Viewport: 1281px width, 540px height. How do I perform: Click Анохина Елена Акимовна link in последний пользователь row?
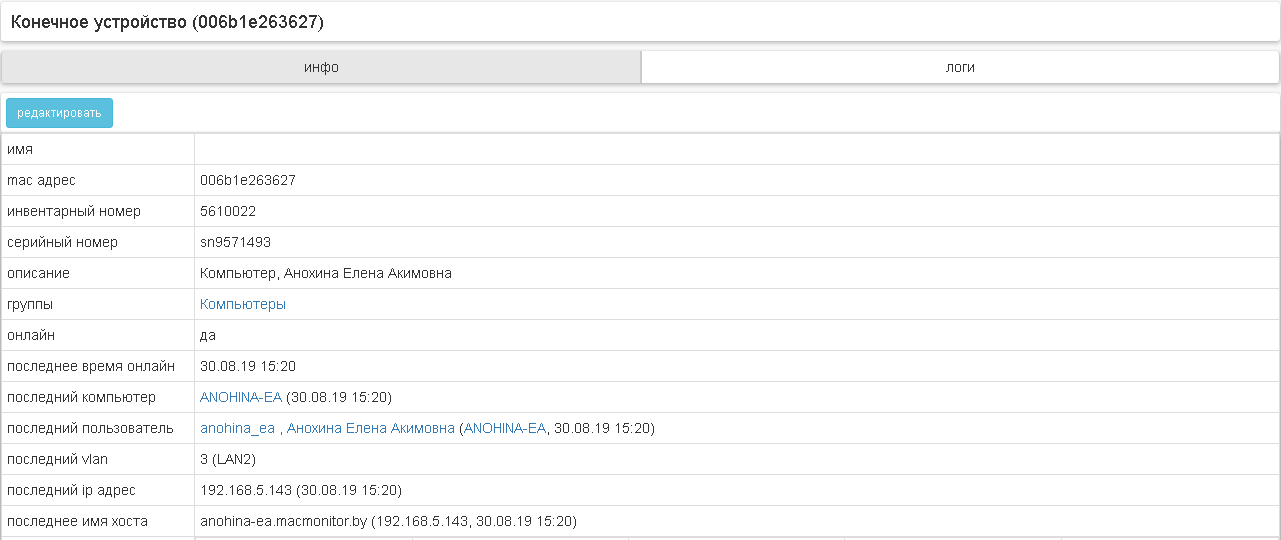[370, 428]
